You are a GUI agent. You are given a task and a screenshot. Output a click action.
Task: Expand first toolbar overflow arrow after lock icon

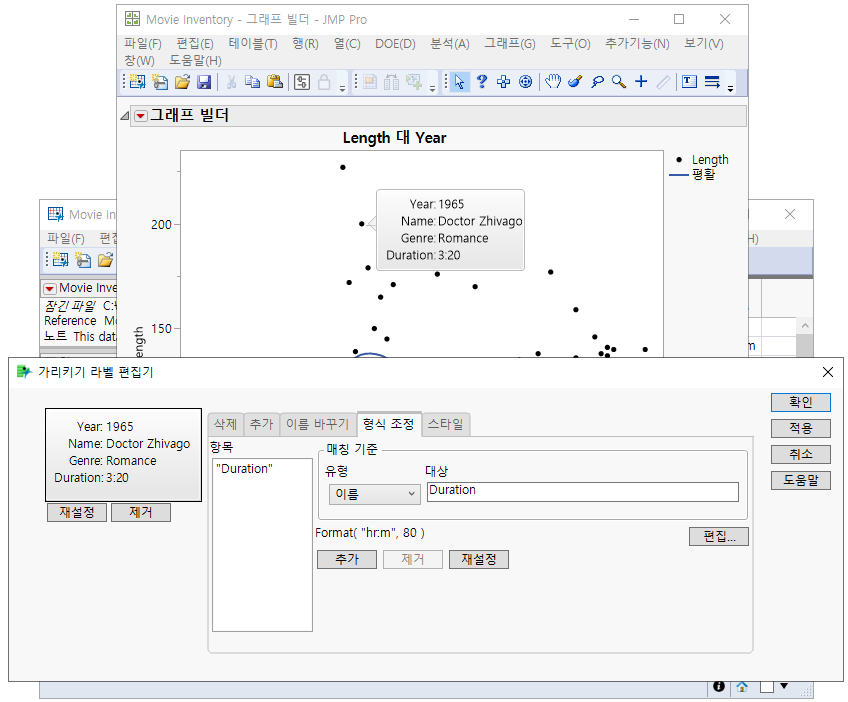click(x=342, y=89)
